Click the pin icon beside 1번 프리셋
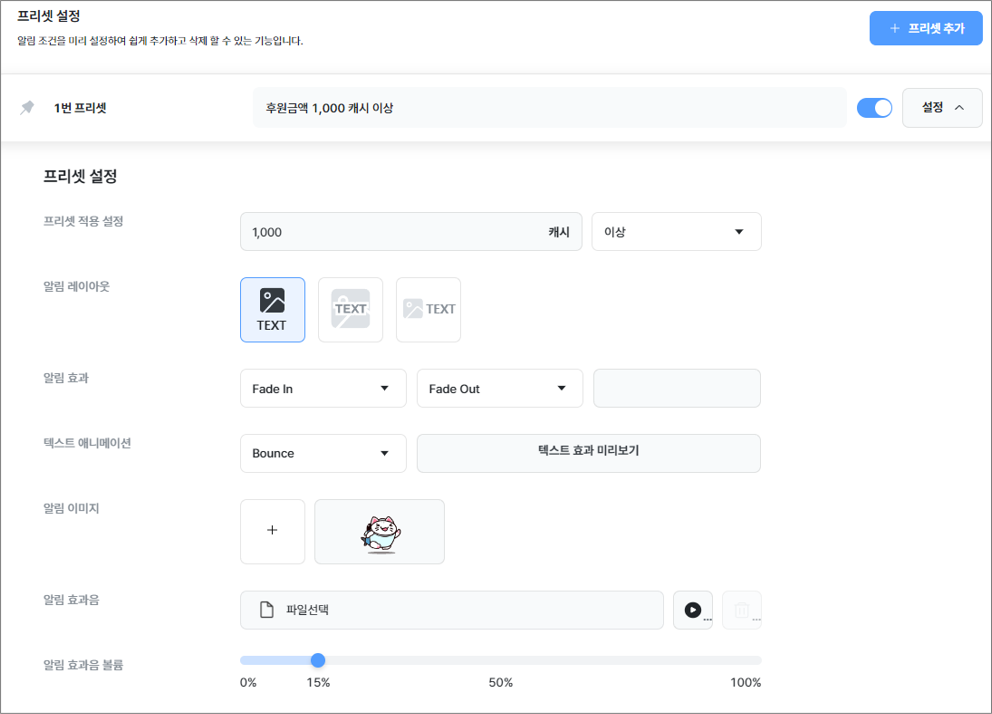 [27, 108]
